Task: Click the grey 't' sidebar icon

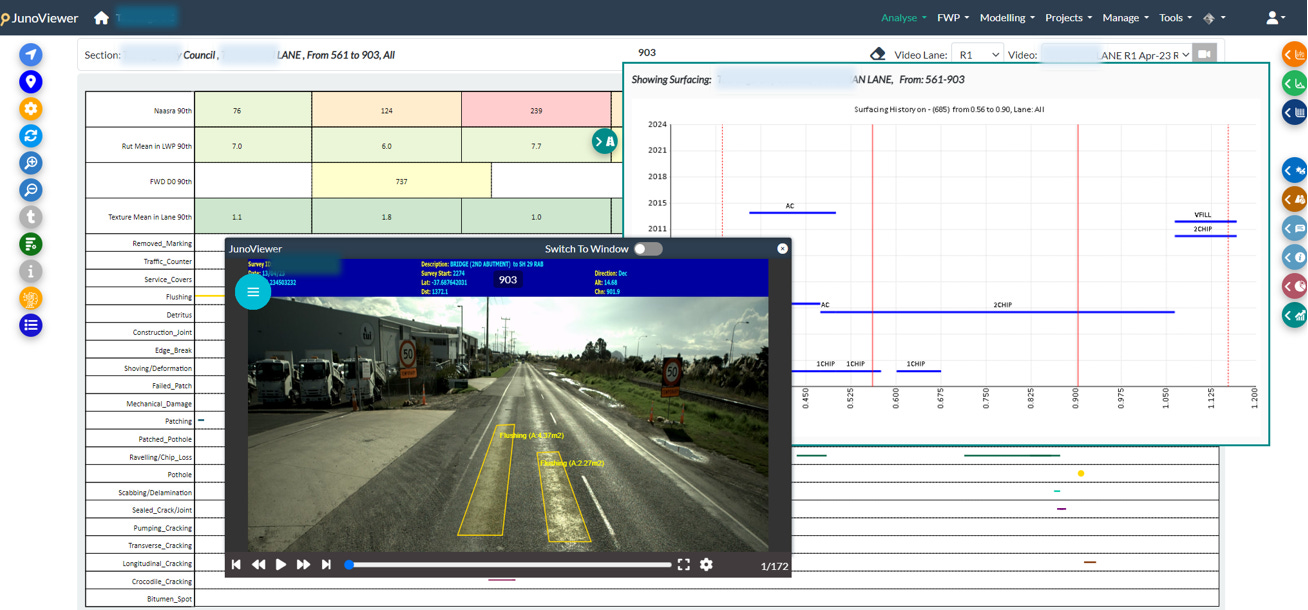Action: pos(31,217)
